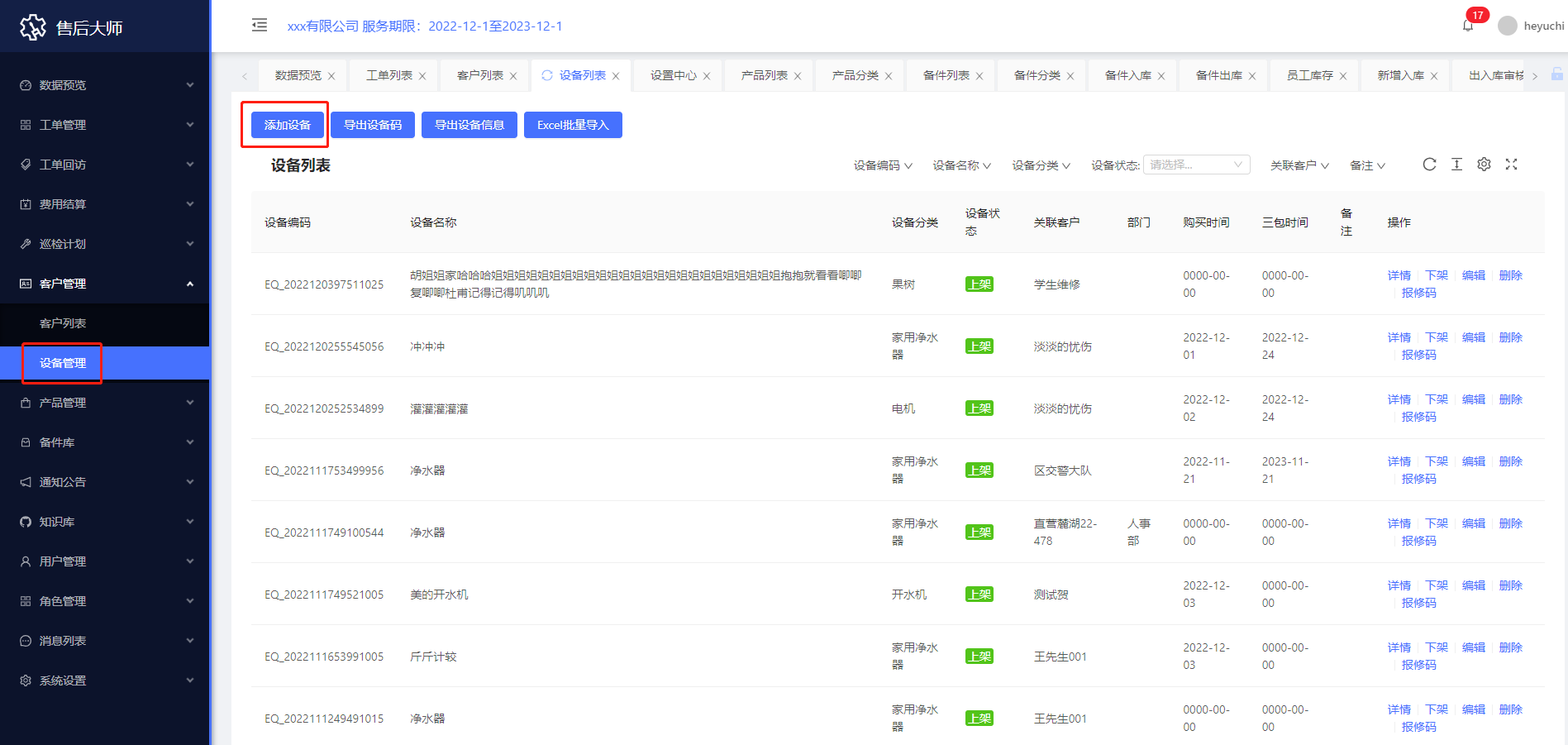Open the 设备状态 select dropdown
The height and width of the screenshot is (745, 1568).
click(1196, 165)
